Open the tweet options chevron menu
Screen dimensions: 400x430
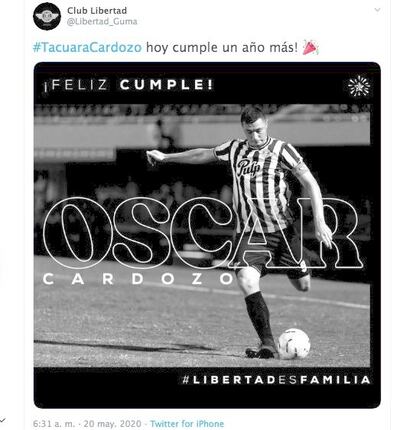[377, 10]
